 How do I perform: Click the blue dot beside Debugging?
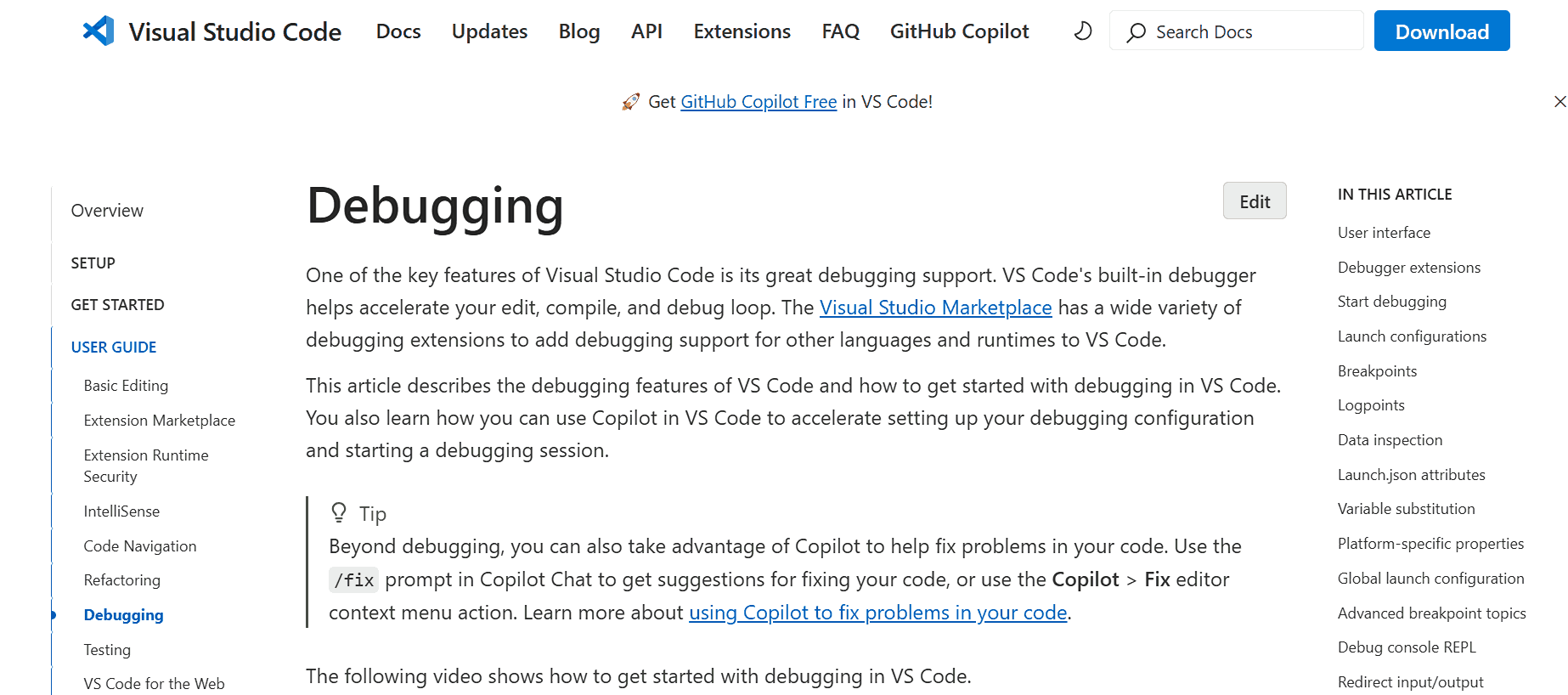pos(54,614)
